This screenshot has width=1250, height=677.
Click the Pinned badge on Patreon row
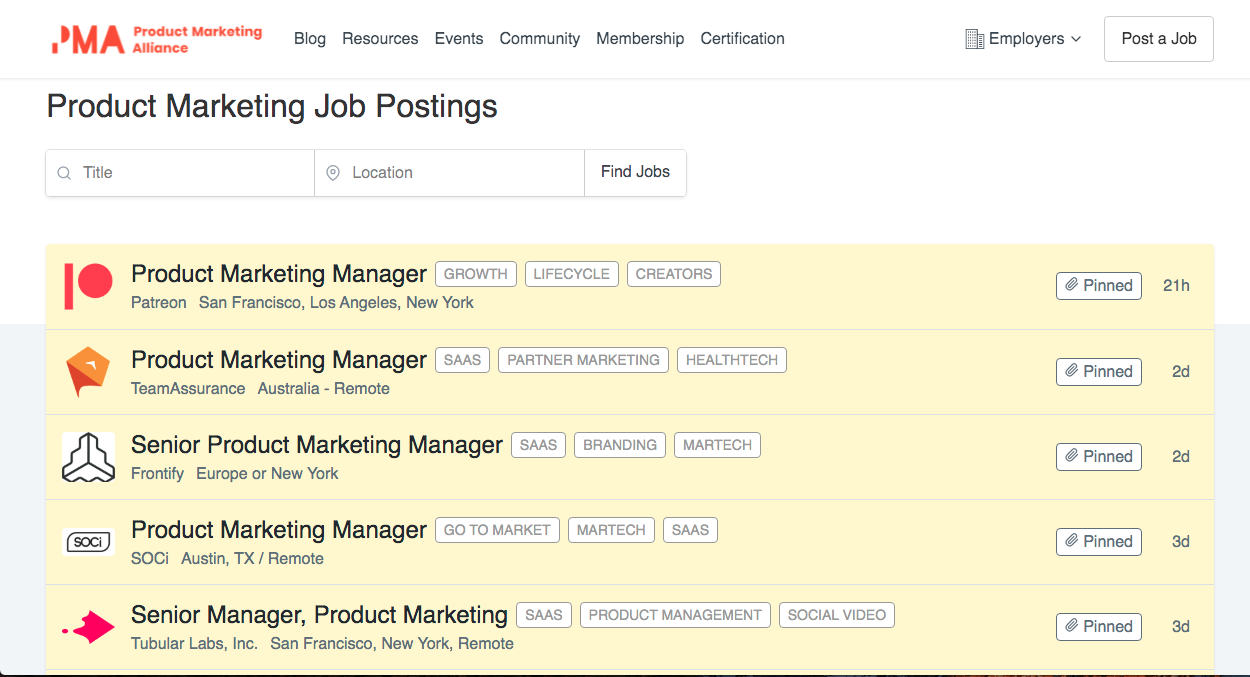coord(1098,286)
